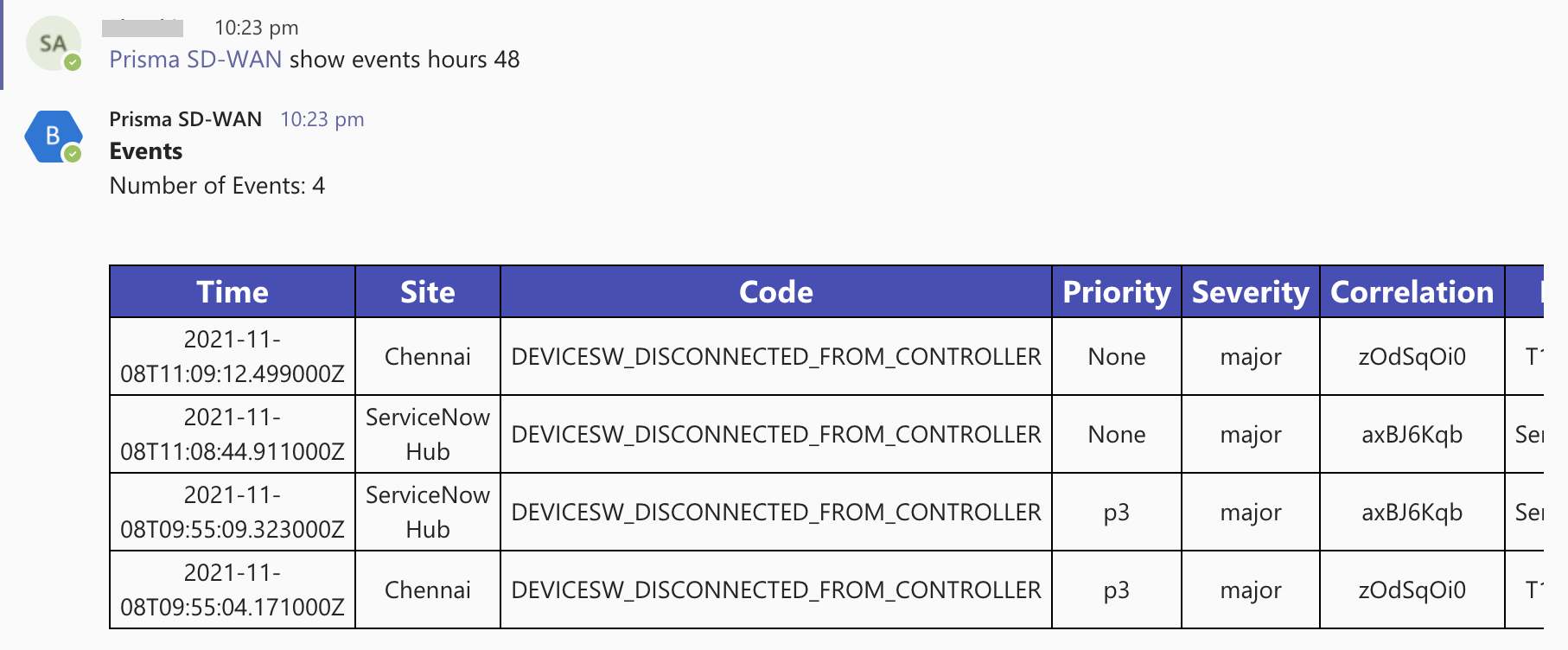1568x650 pixels.
Task: Click the green status badge on bot avatar
Action: click(x=73, y=154)
